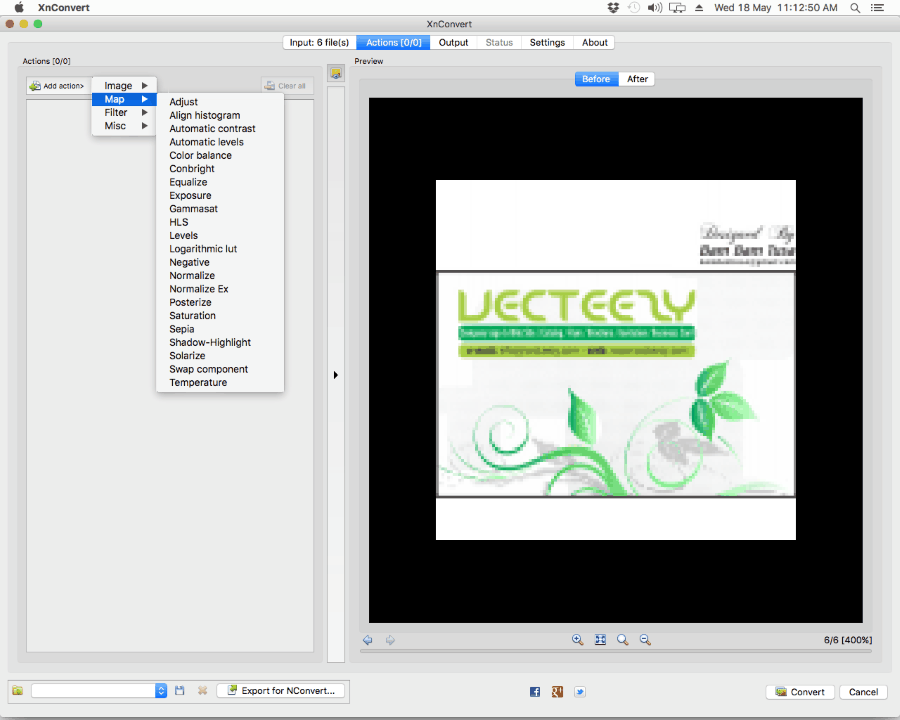Fit the preview image to window

coord(600,640)
